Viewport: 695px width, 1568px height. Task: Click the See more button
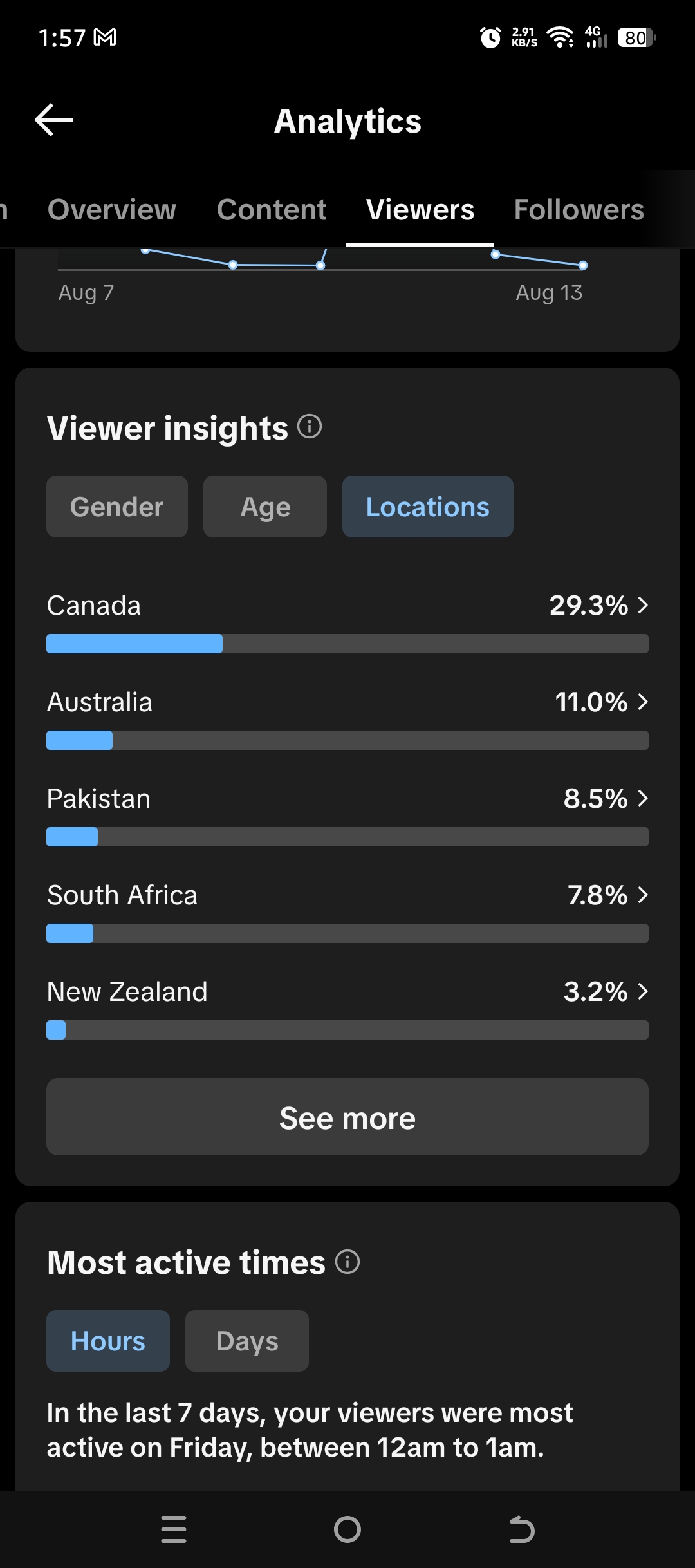click(347, 1117)
